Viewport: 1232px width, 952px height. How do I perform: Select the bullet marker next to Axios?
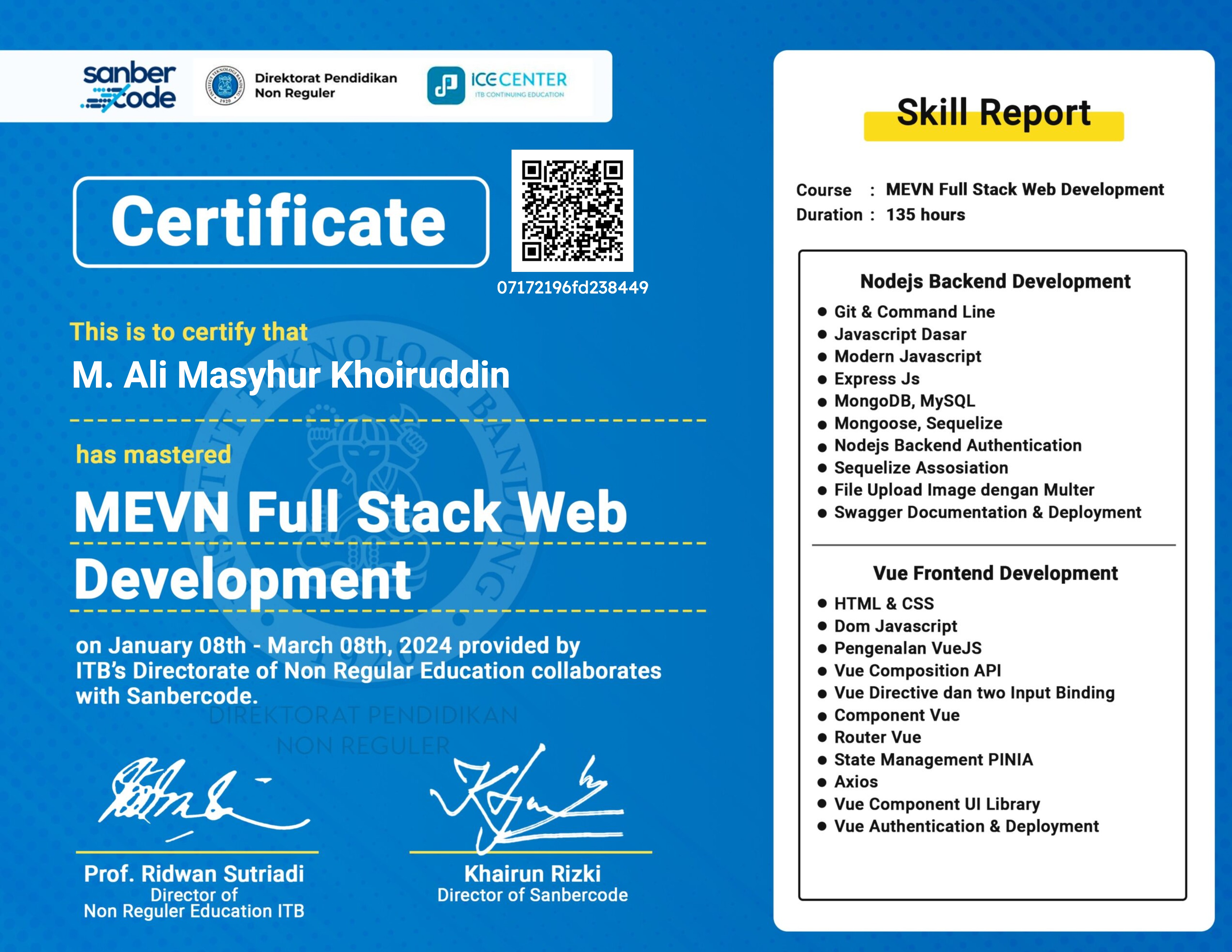pyautogui.click(x=822, y=782)
